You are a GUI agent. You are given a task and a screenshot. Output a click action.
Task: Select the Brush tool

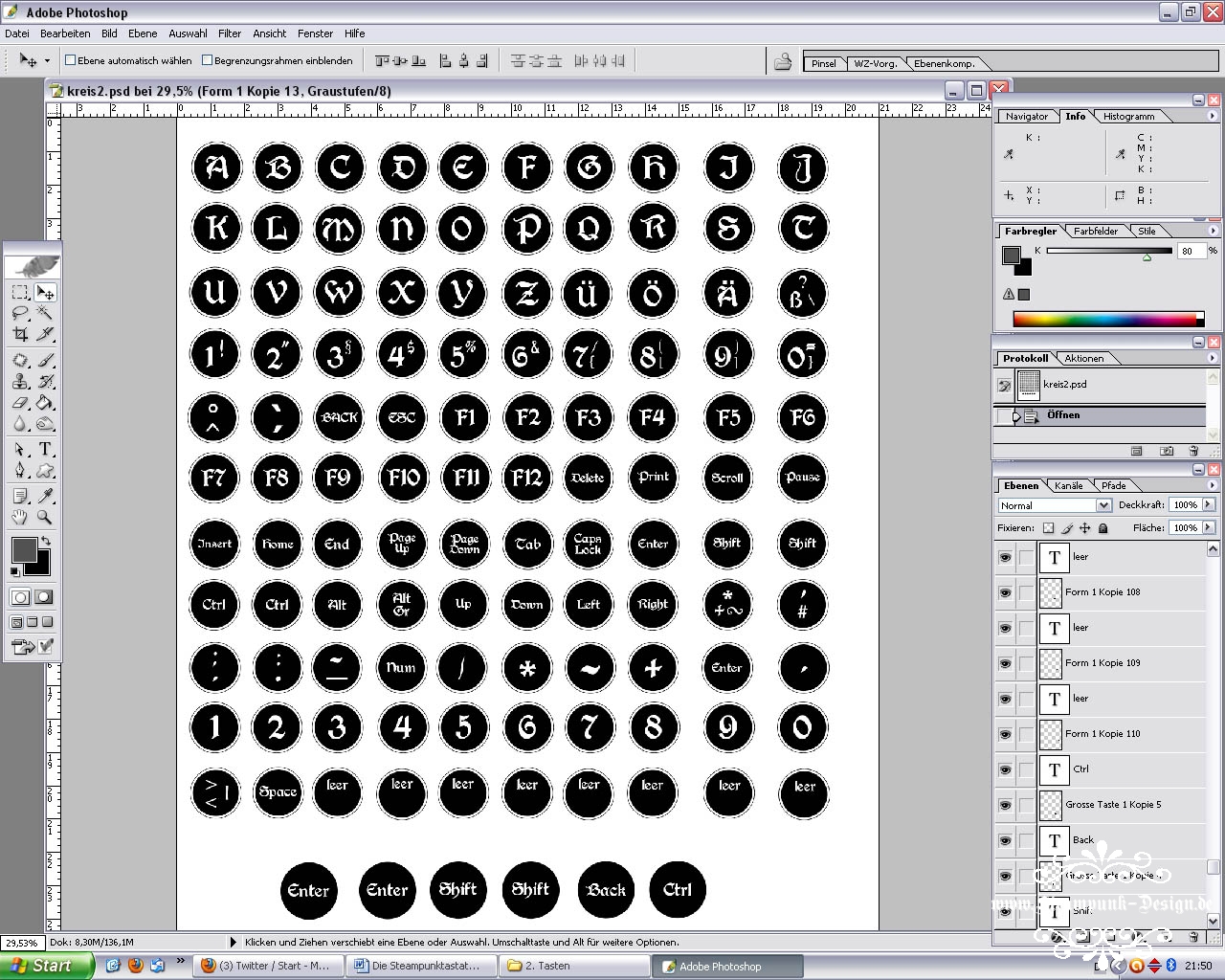click(x=44, y=361)
